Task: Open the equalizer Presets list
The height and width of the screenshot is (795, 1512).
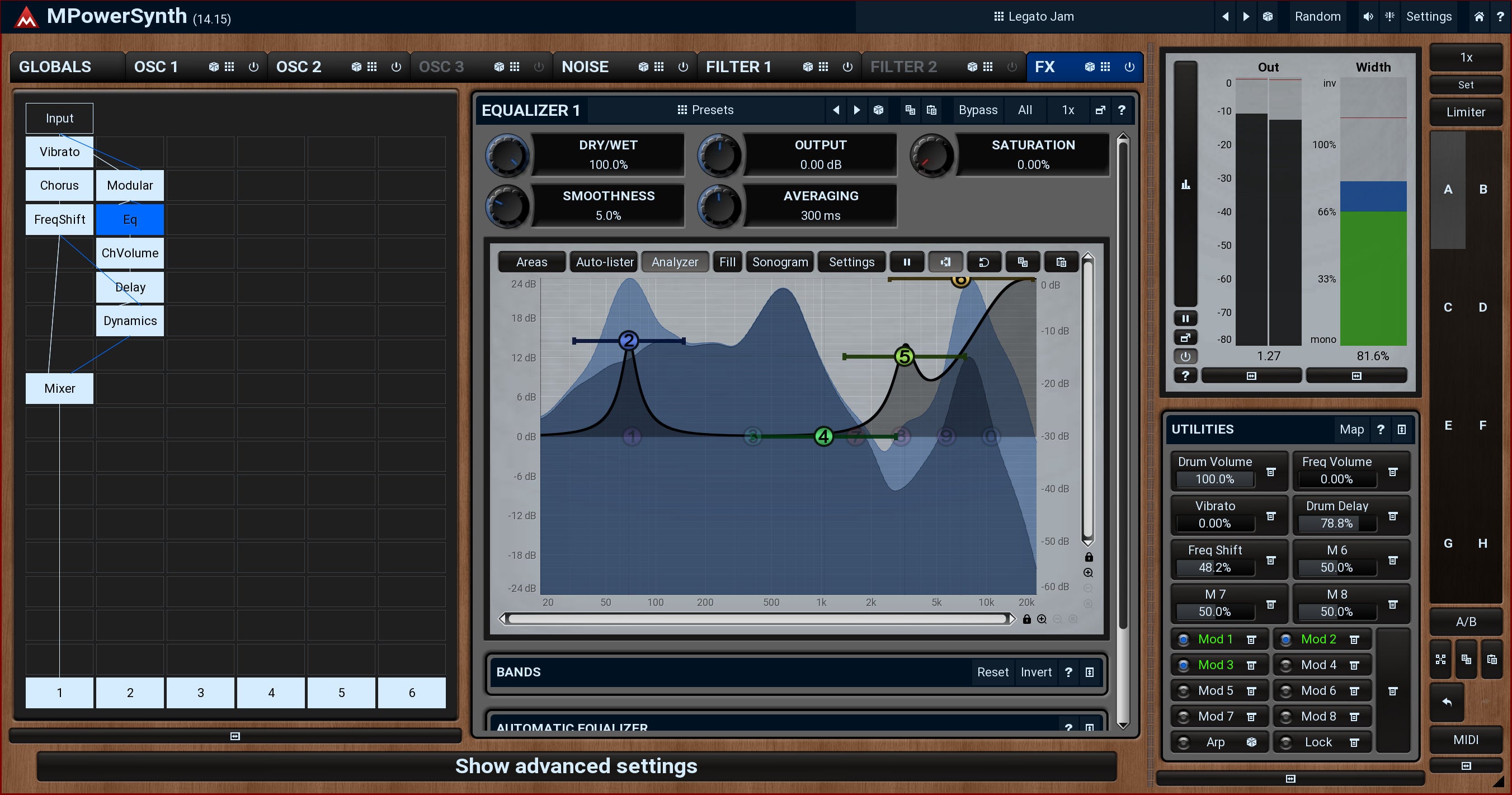Action: pyautogui.click(x=705, y=110)
